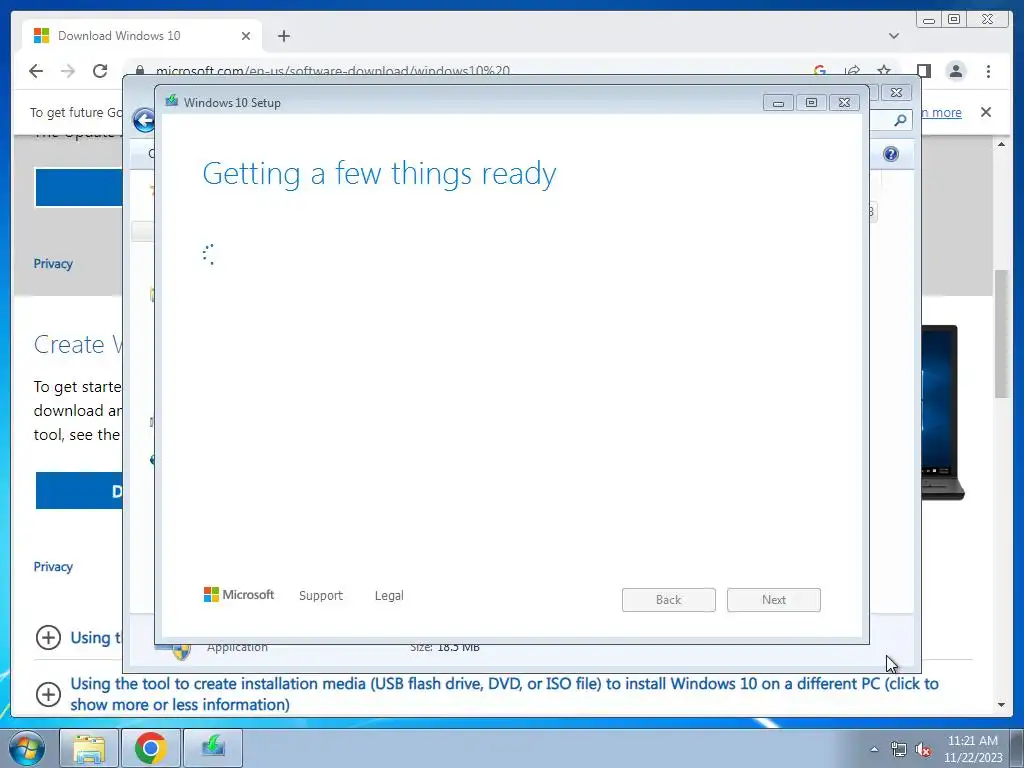
Task: Click the share page icon in address bar
Action: (x=852, y=71)
